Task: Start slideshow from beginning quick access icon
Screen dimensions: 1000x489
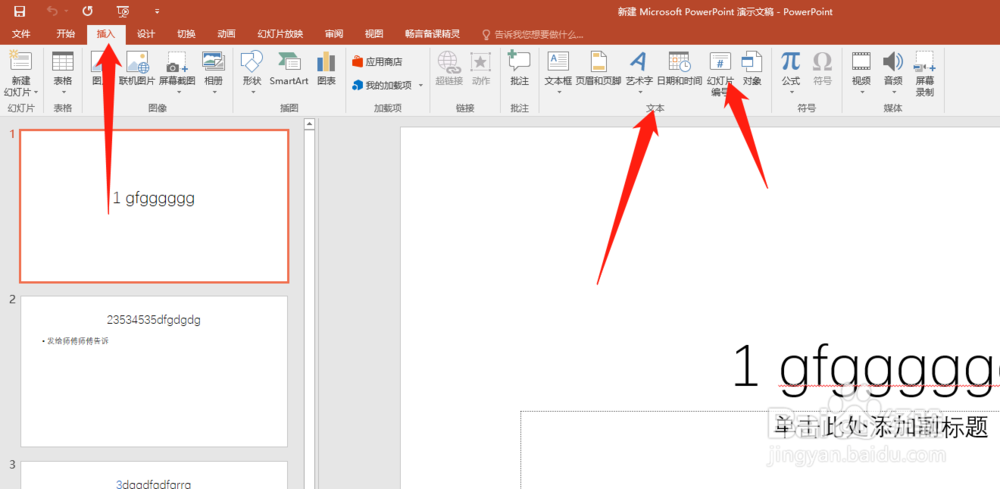Action: 124,11
